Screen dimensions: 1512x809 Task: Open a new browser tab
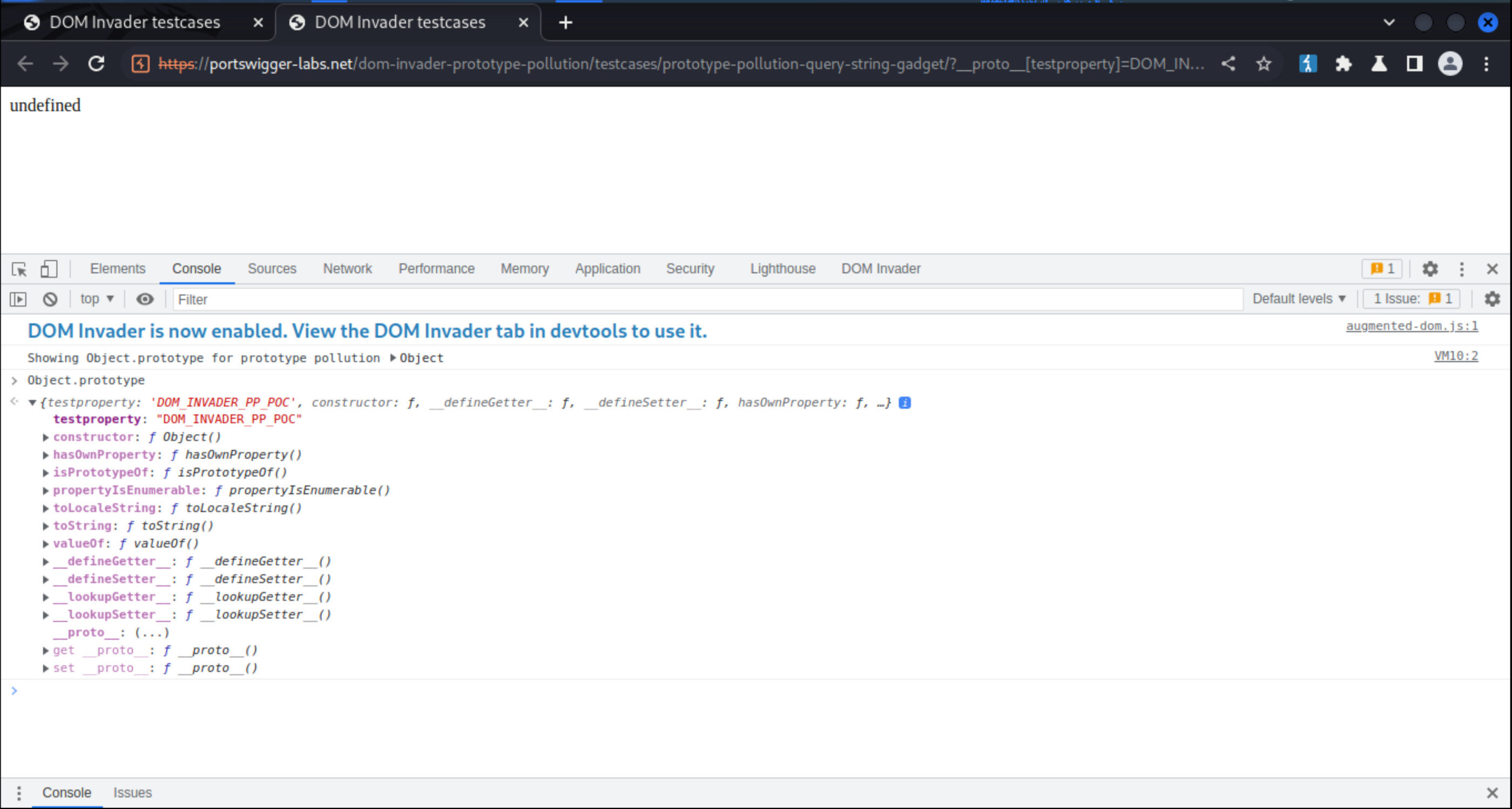pos(565,22)
